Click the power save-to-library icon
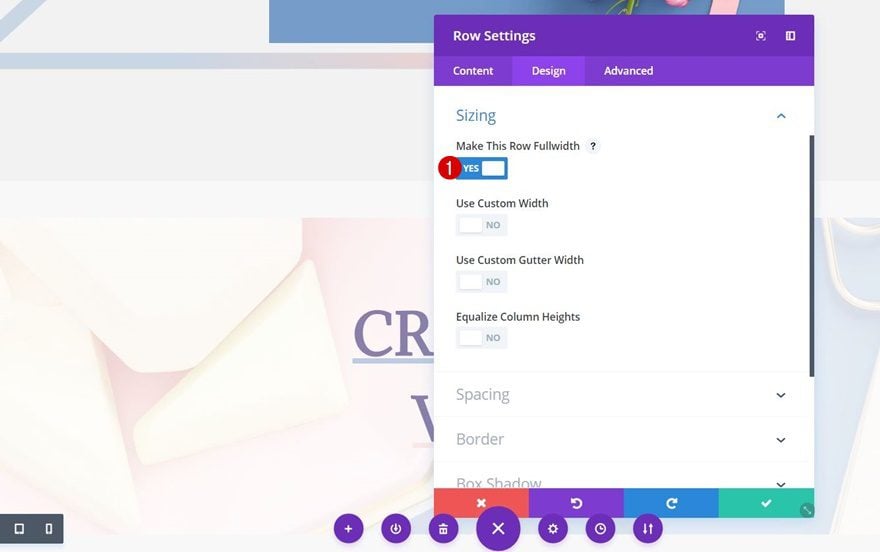Image resolution: width=880 pixels, height=552 pixels. (x=396, y=528)
